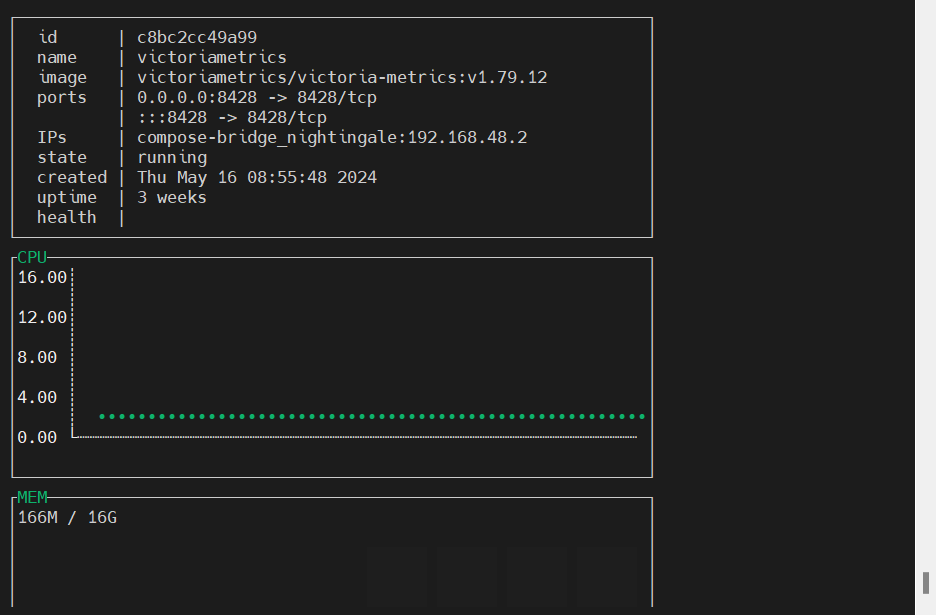The height and width of the screenshot is (615, 936).
Task: Click the CPU panel title
Action: (32, 258)
